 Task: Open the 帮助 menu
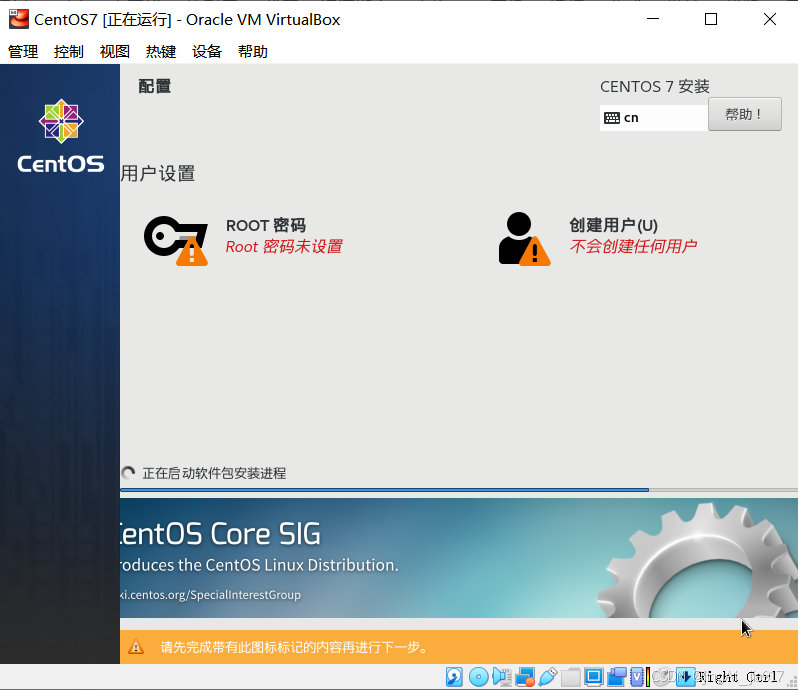point(252,51)
